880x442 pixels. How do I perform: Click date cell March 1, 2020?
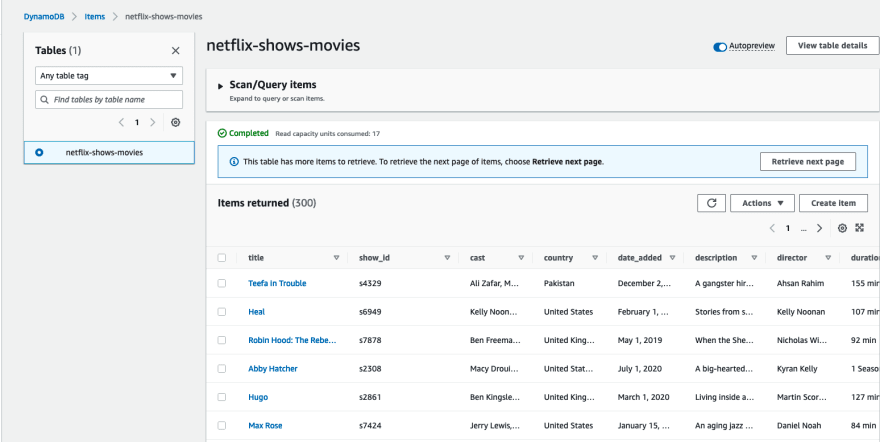point(643,397)
